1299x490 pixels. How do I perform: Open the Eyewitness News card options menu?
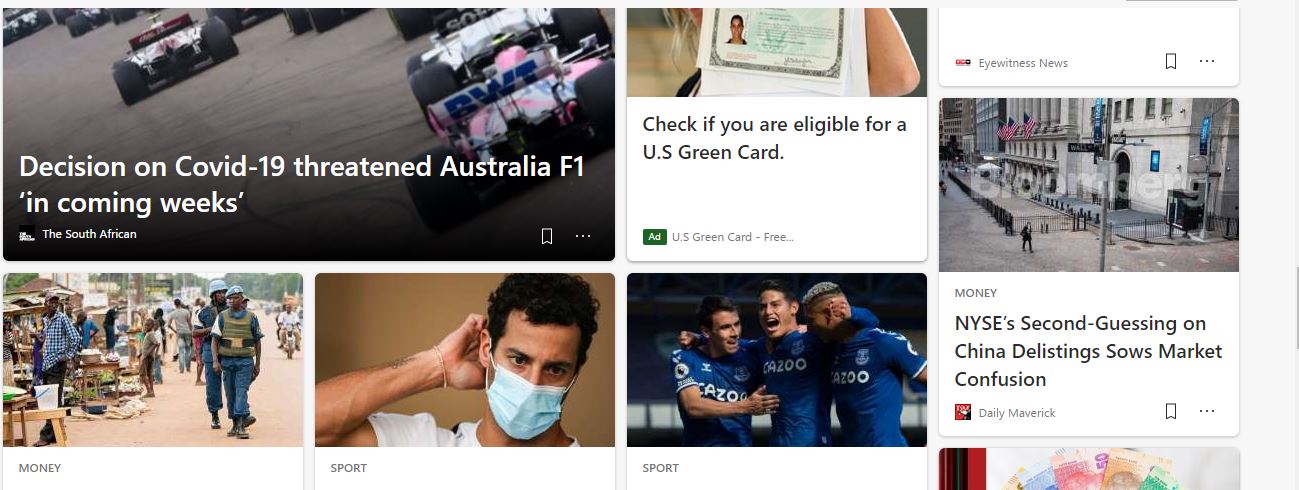[x=1207, y=61]
